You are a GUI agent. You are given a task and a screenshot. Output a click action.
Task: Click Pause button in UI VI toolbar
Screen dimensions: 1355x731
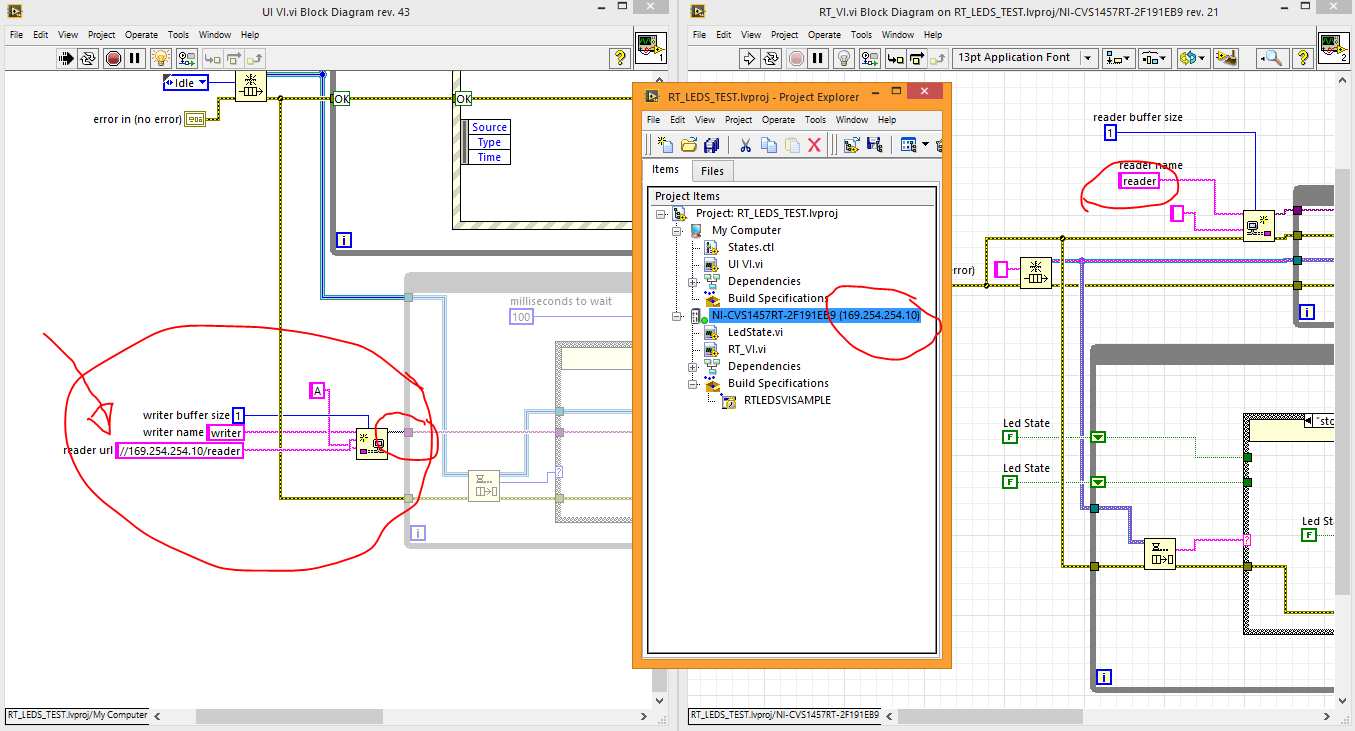135,58
